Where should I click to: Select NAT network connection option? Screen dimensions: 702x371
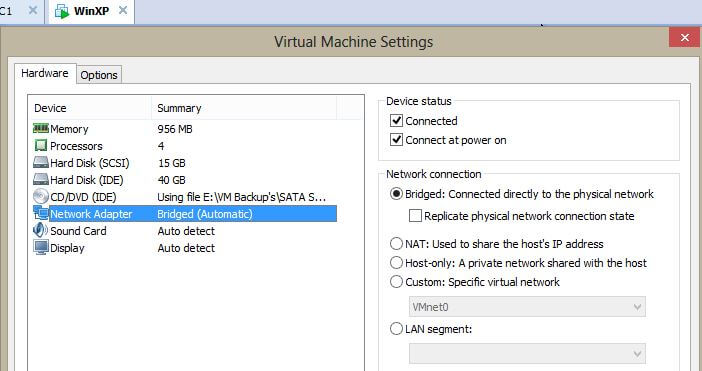coord(396,244)
